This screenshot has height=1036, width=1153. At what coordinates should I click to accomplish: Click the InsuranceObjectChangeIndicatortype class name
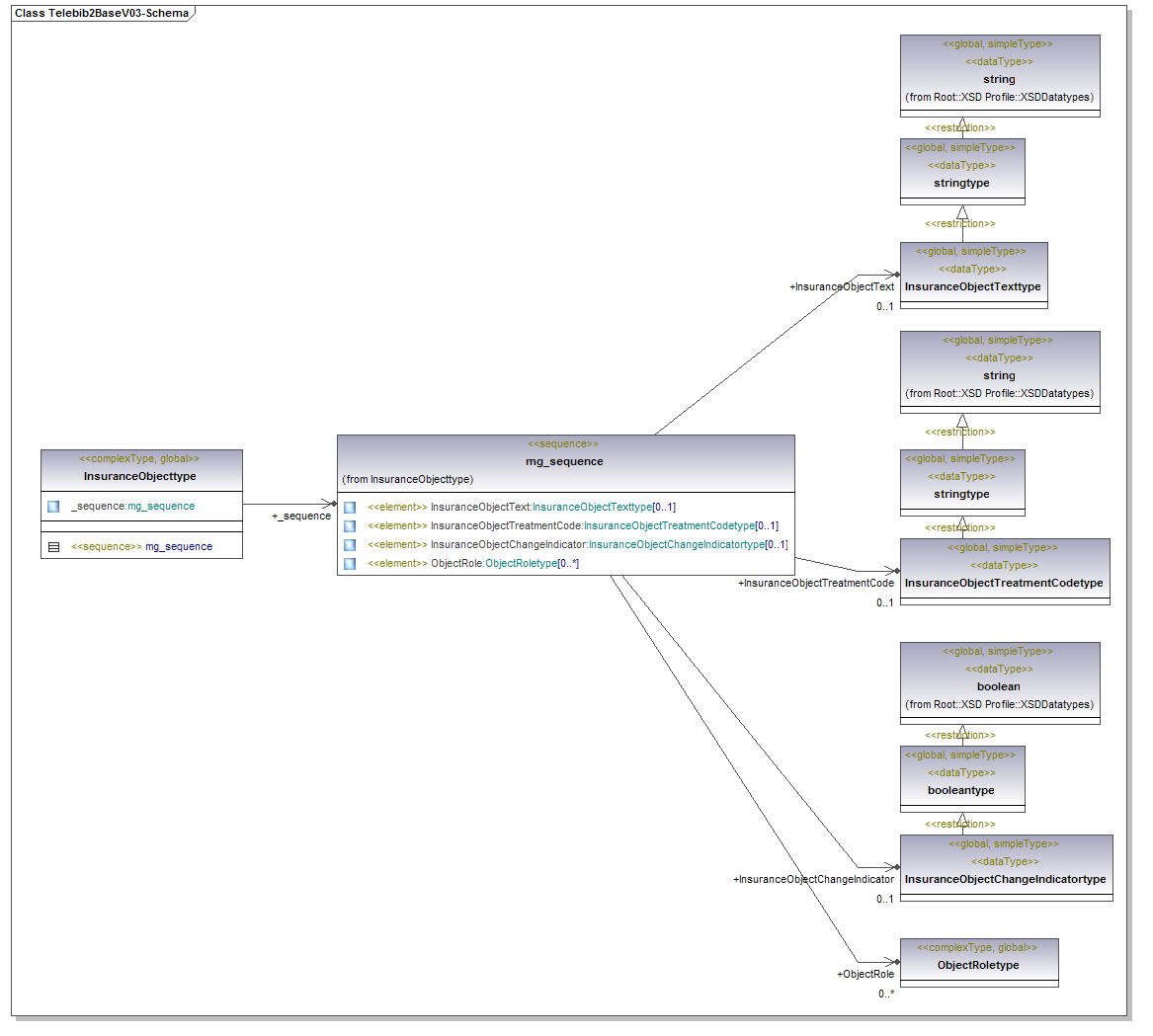point(1005,879)
